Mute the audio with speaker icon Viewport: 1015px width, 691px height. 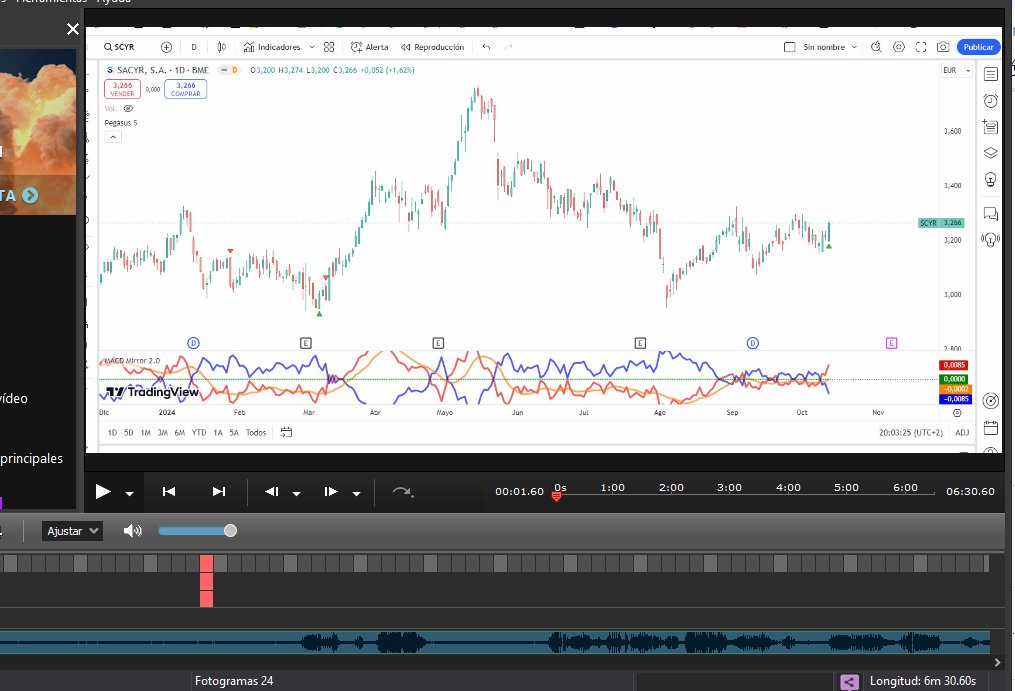pos(132,531)
